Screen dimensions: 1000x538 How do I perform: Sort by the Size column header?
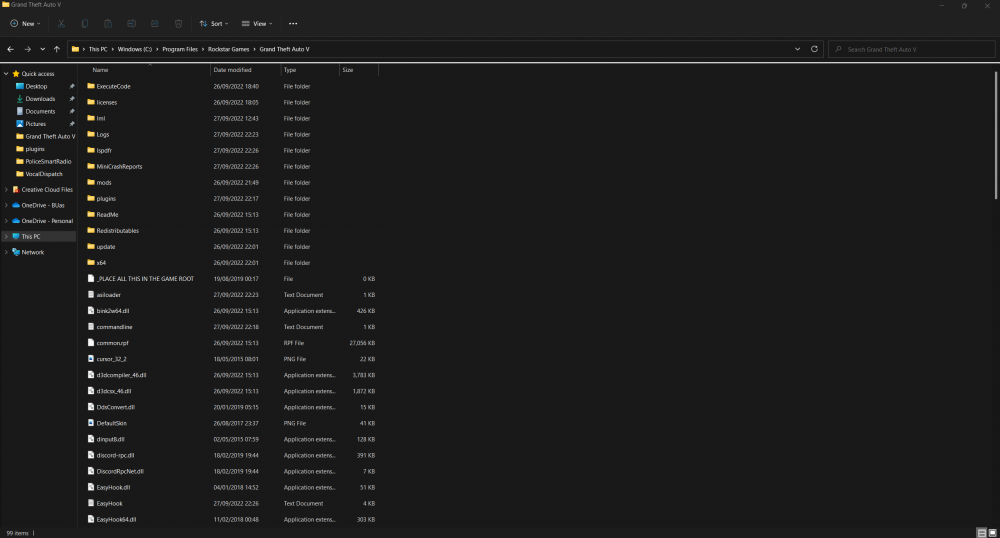pos(348,70)
